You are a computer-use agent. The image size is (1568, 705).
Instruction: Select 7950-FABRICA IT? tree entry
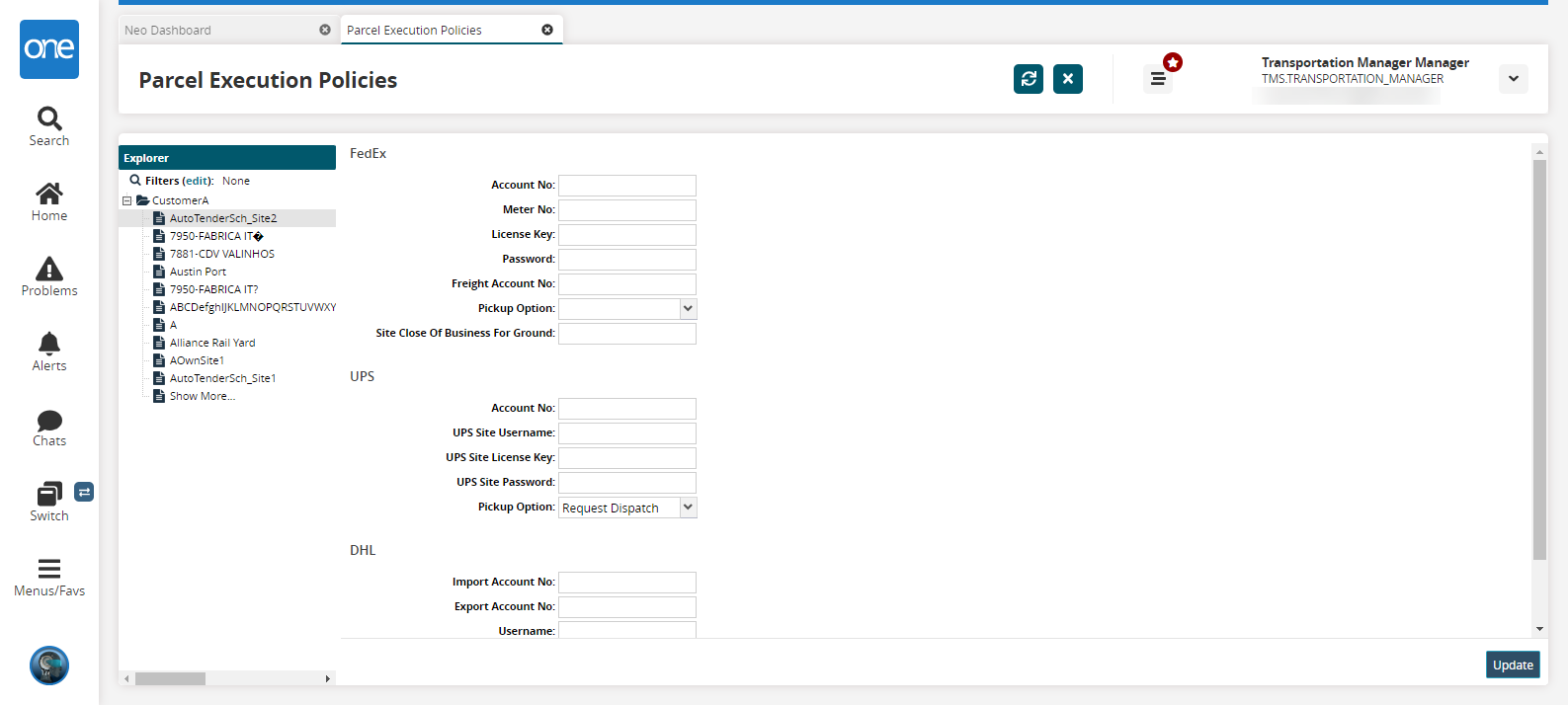(x=213, y=289)
